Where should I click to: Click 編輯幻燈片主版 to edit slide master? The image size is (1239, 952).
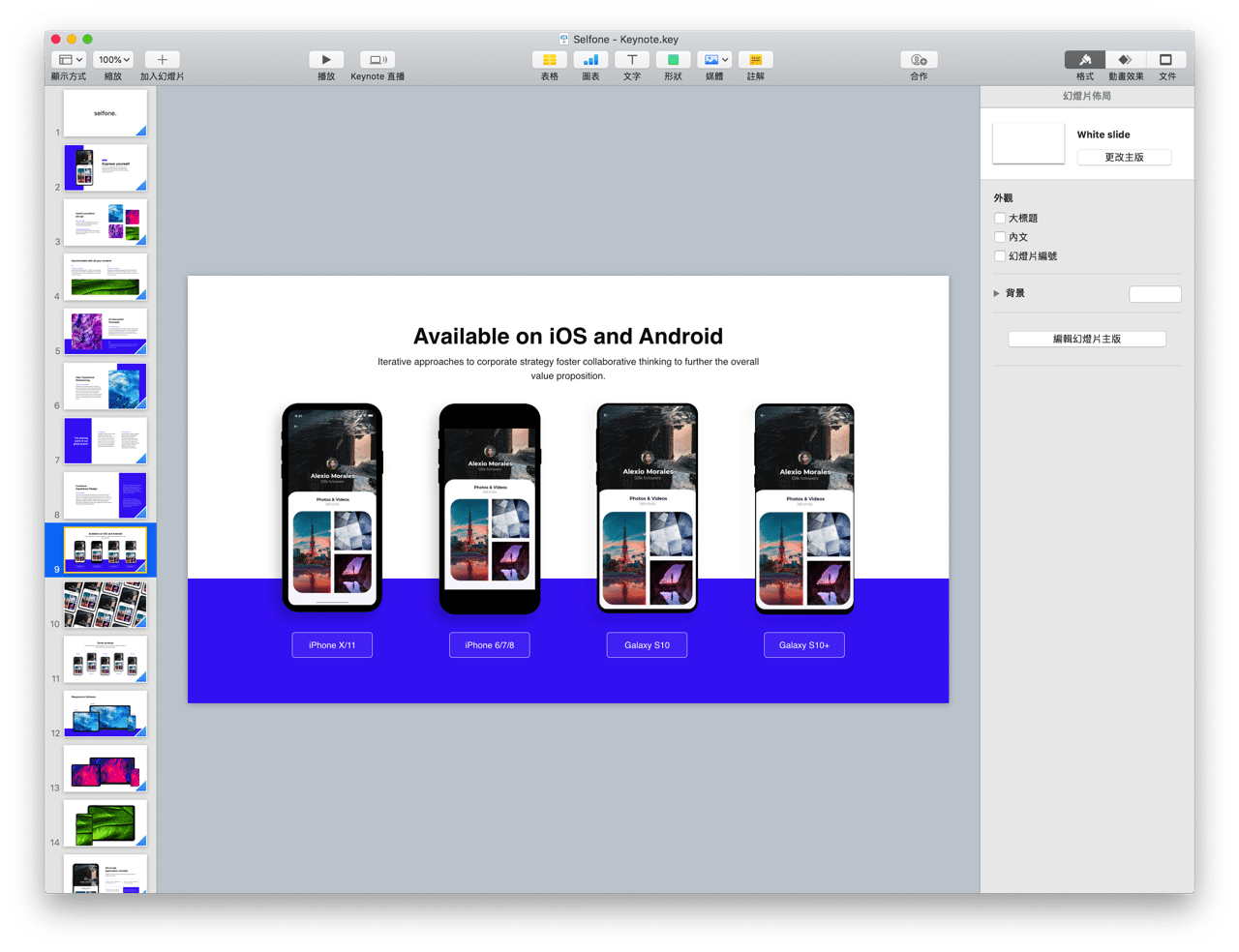[1086, 339]
